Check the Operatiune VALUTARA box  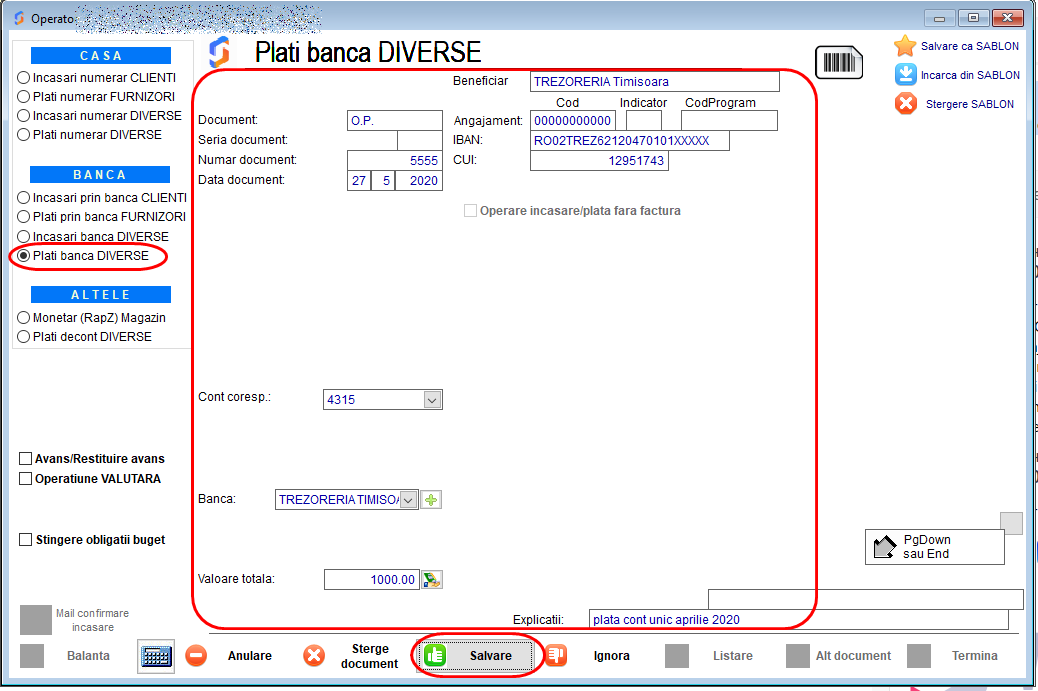pos(26,479)
